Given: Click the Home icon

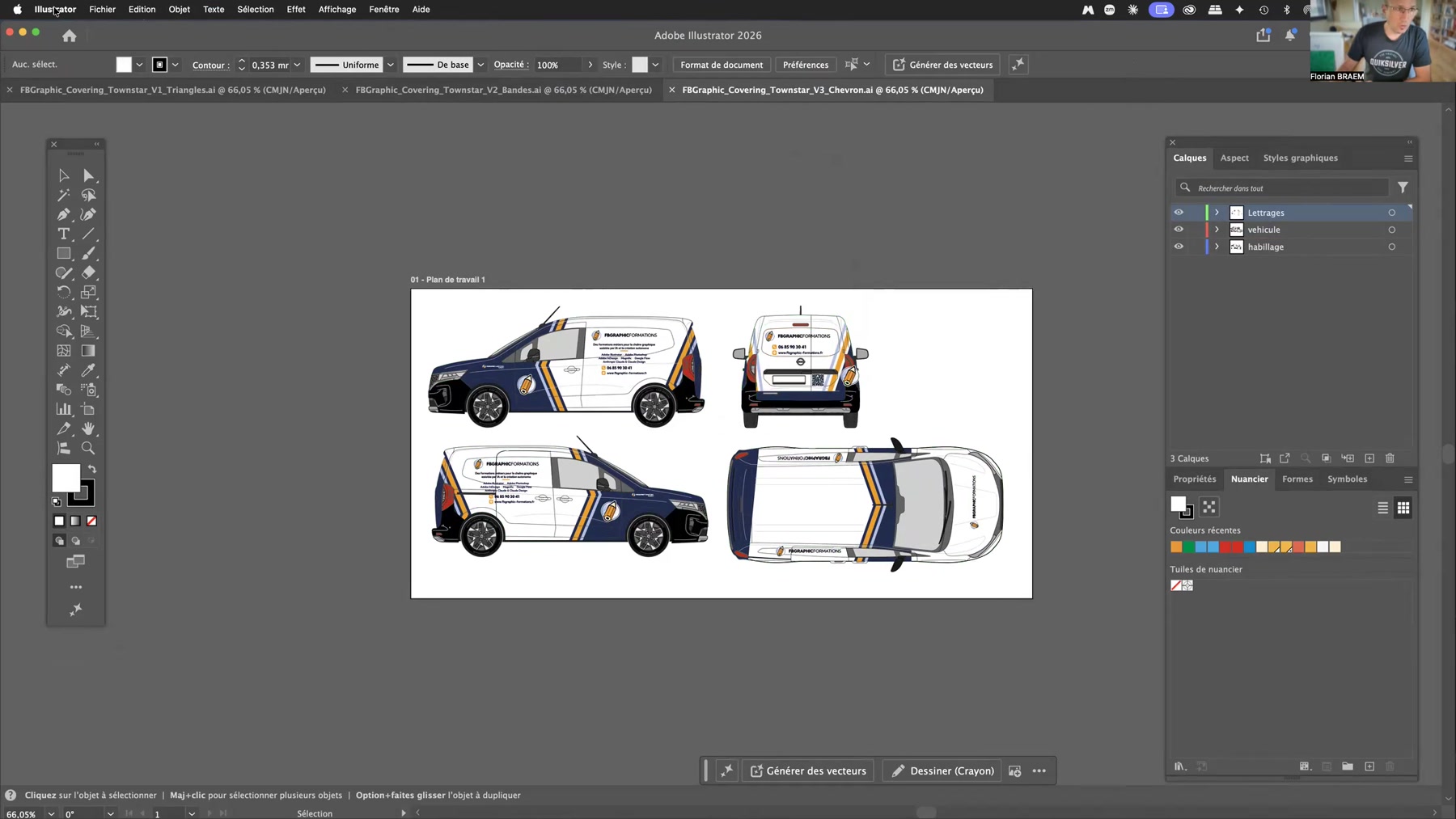Looking at the screenshot, I should [x=70, y=36].
